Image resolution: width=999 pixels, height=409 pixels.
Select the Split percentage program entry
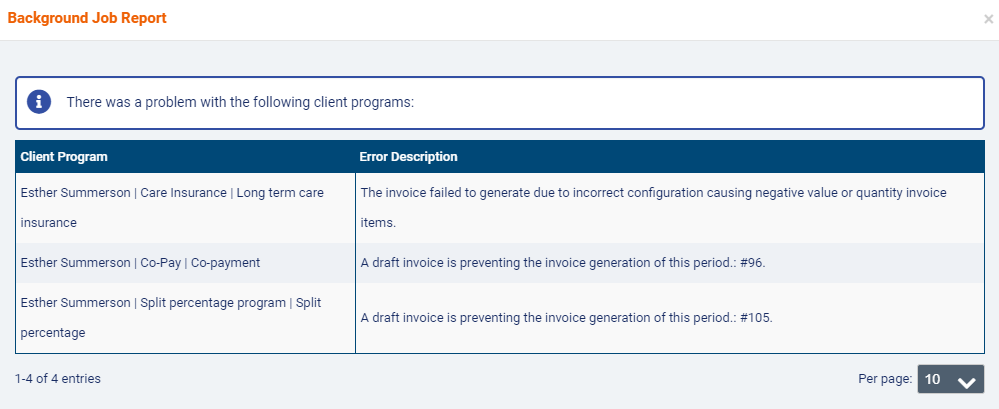(213, 302)
